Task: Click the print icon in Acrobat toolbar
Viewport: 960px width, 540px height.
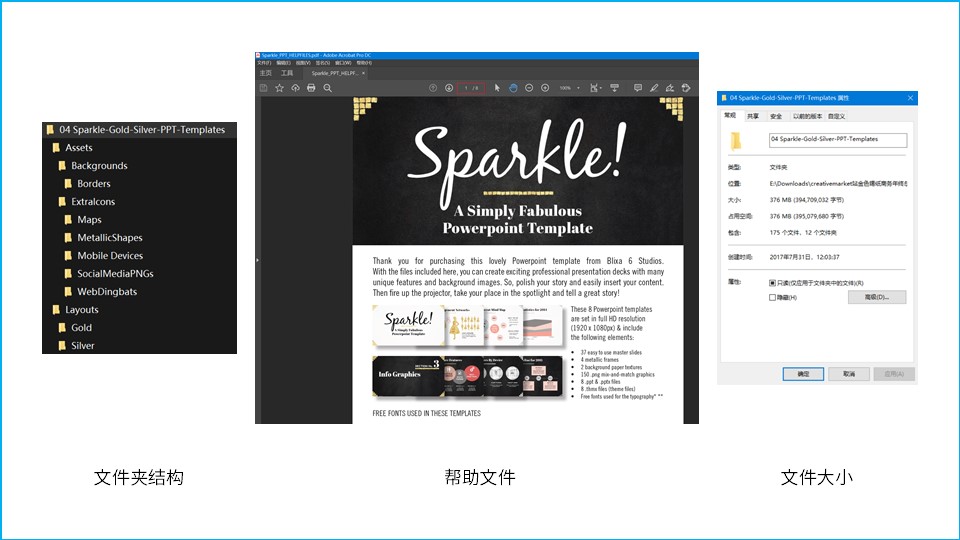Action: click(x=311, y=88)
